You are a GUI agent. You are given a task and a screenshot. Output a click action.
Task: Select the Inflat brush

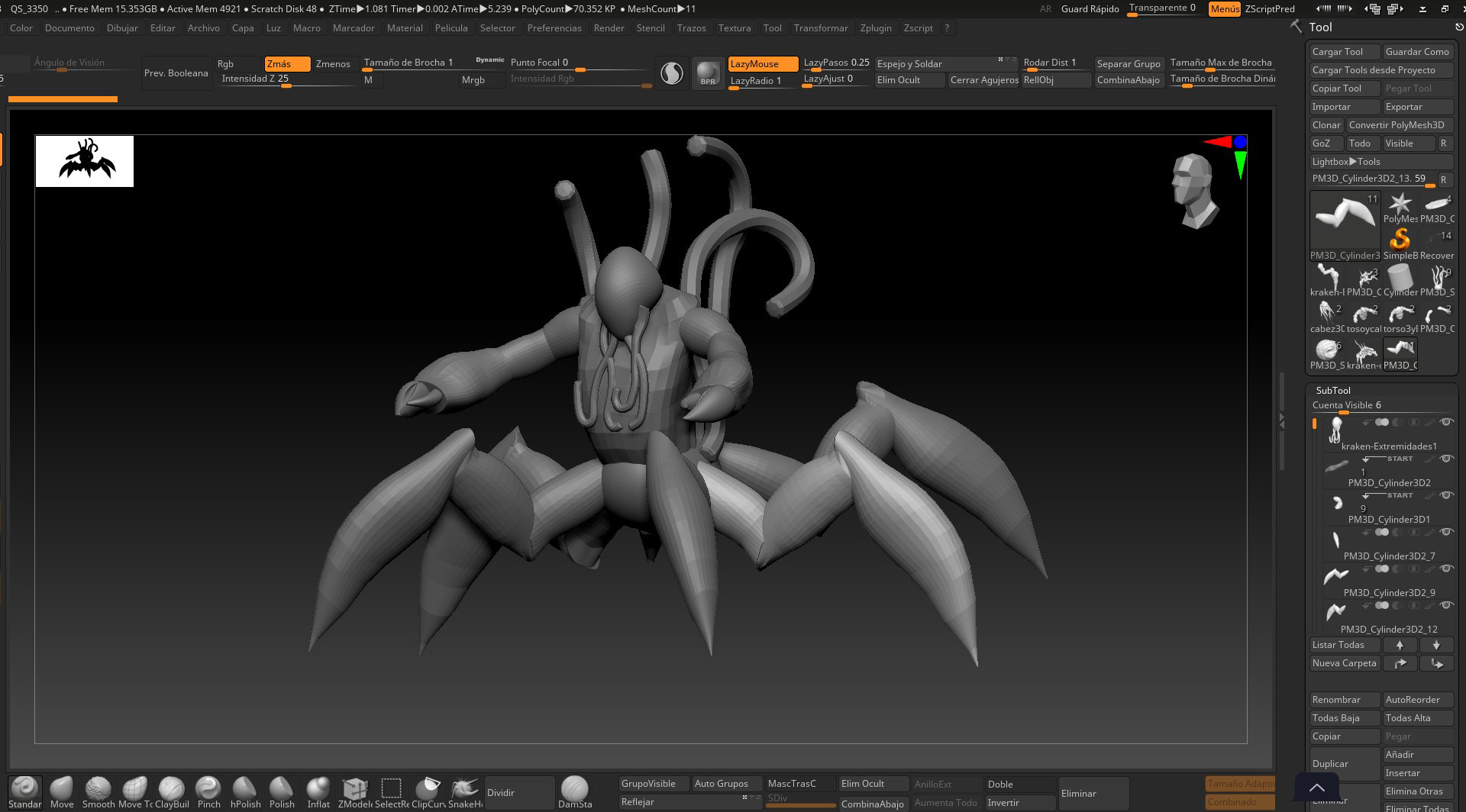318,792
